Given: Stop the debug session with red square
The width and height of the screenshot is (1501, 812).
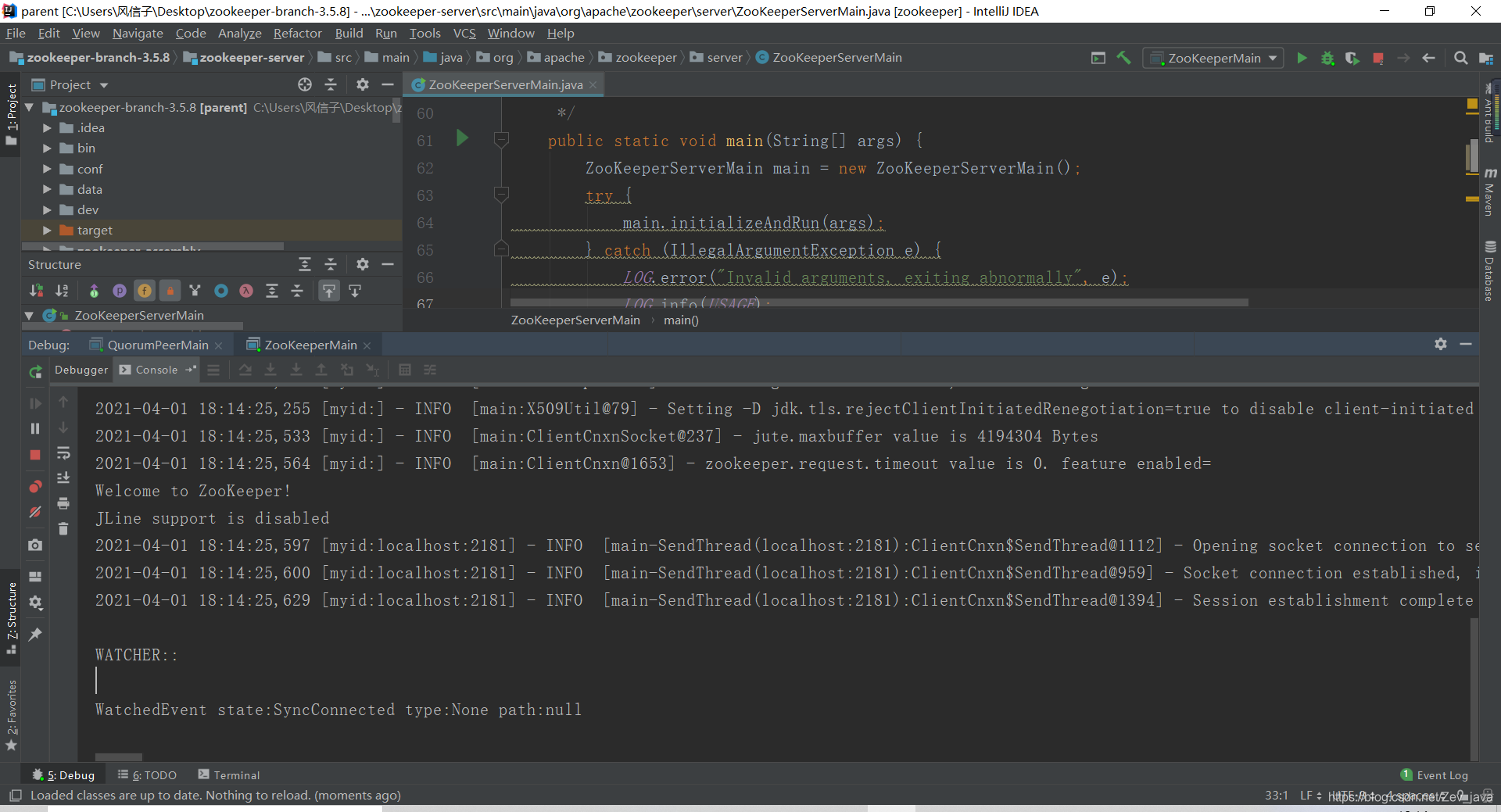Looking at the screenshot, I should pyautogui.click(x=35, y=454).
